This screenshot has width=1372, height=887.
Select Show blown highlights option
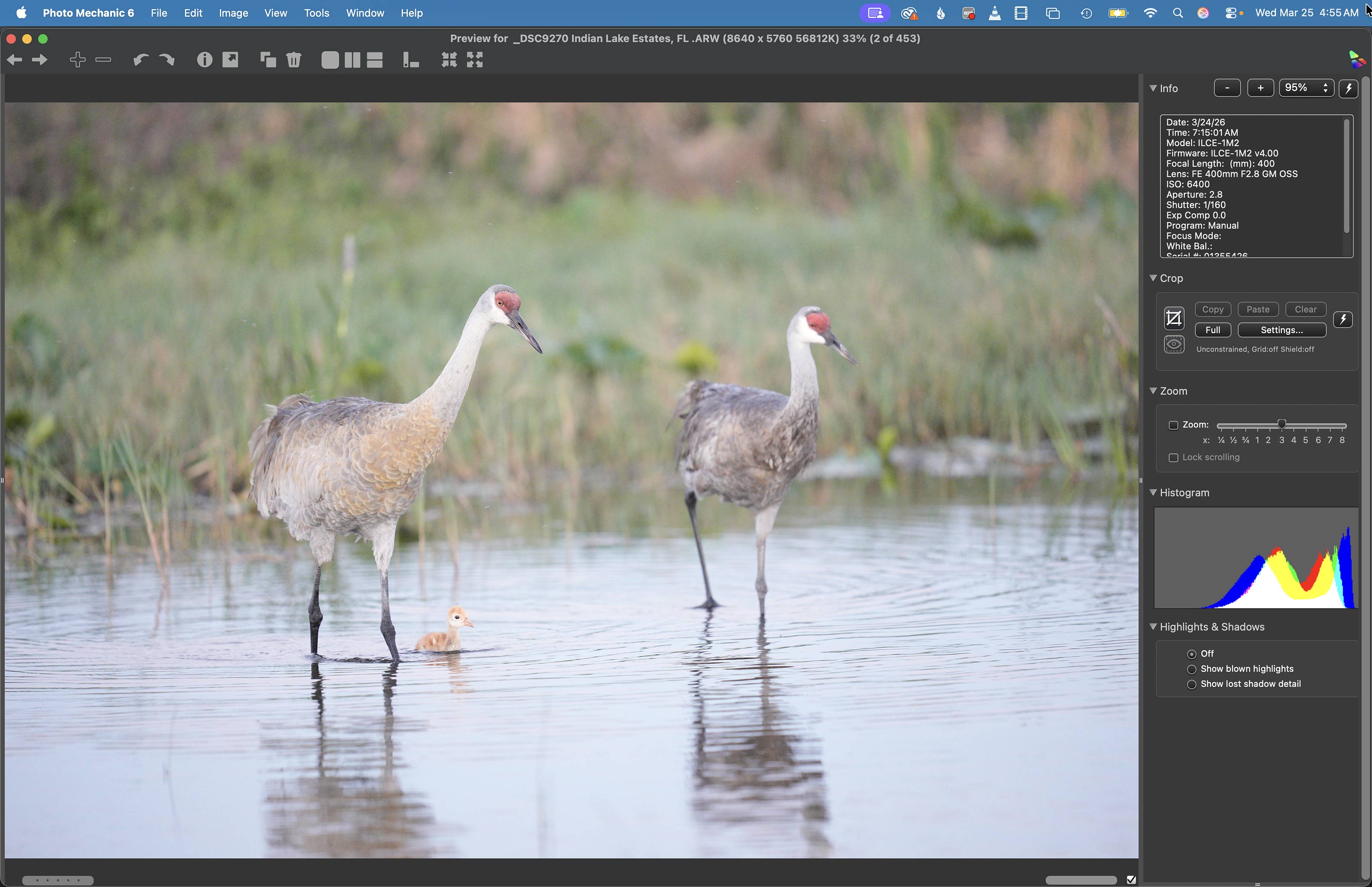(1192, 669)
